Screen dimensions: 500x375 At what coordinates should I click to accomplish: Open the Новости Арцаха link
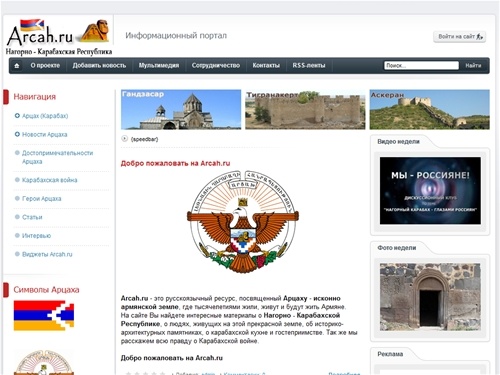pyautogui.click(x=45, y=135)
